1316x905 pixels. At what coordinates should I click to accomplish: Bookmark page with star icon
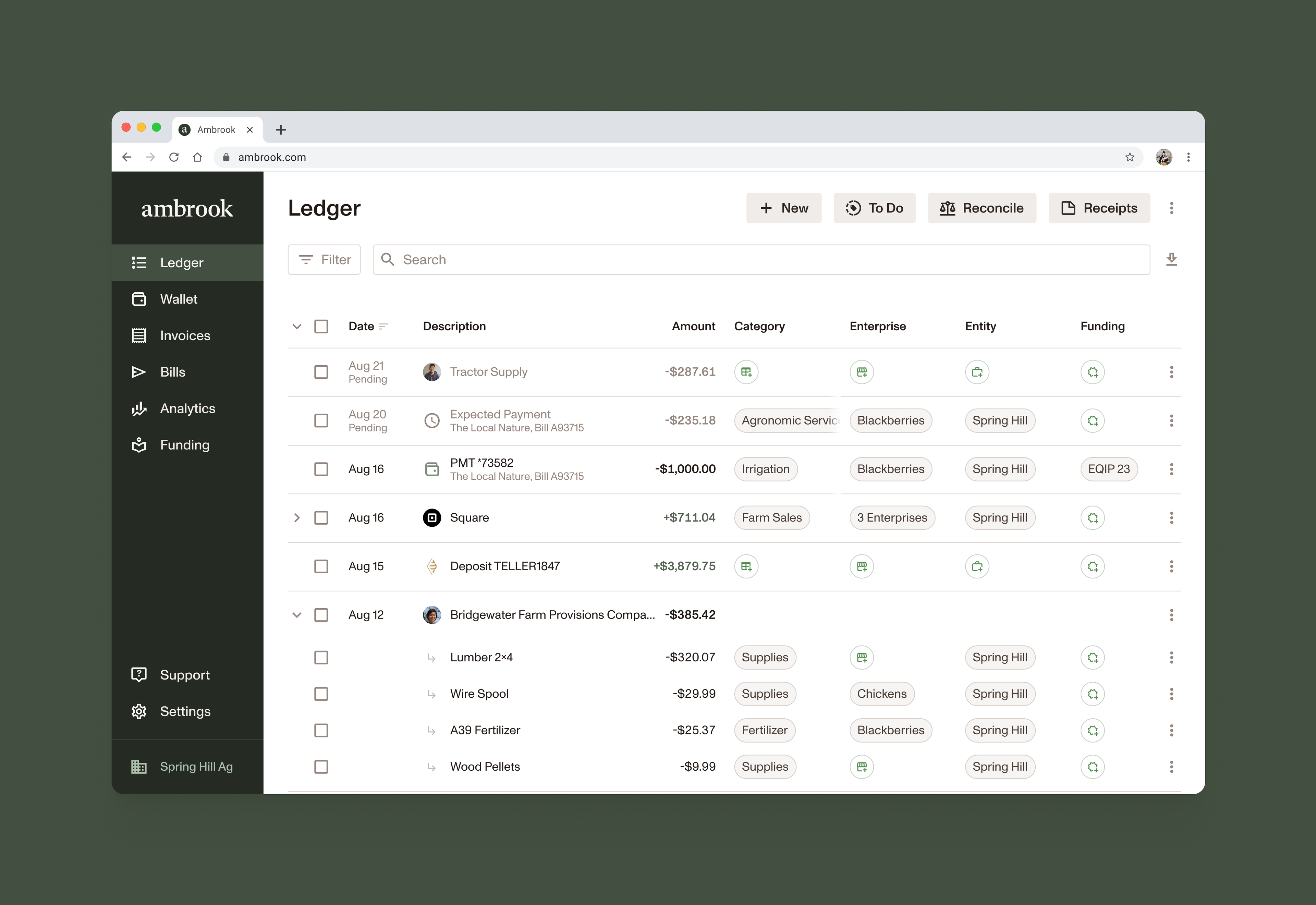1130,157
